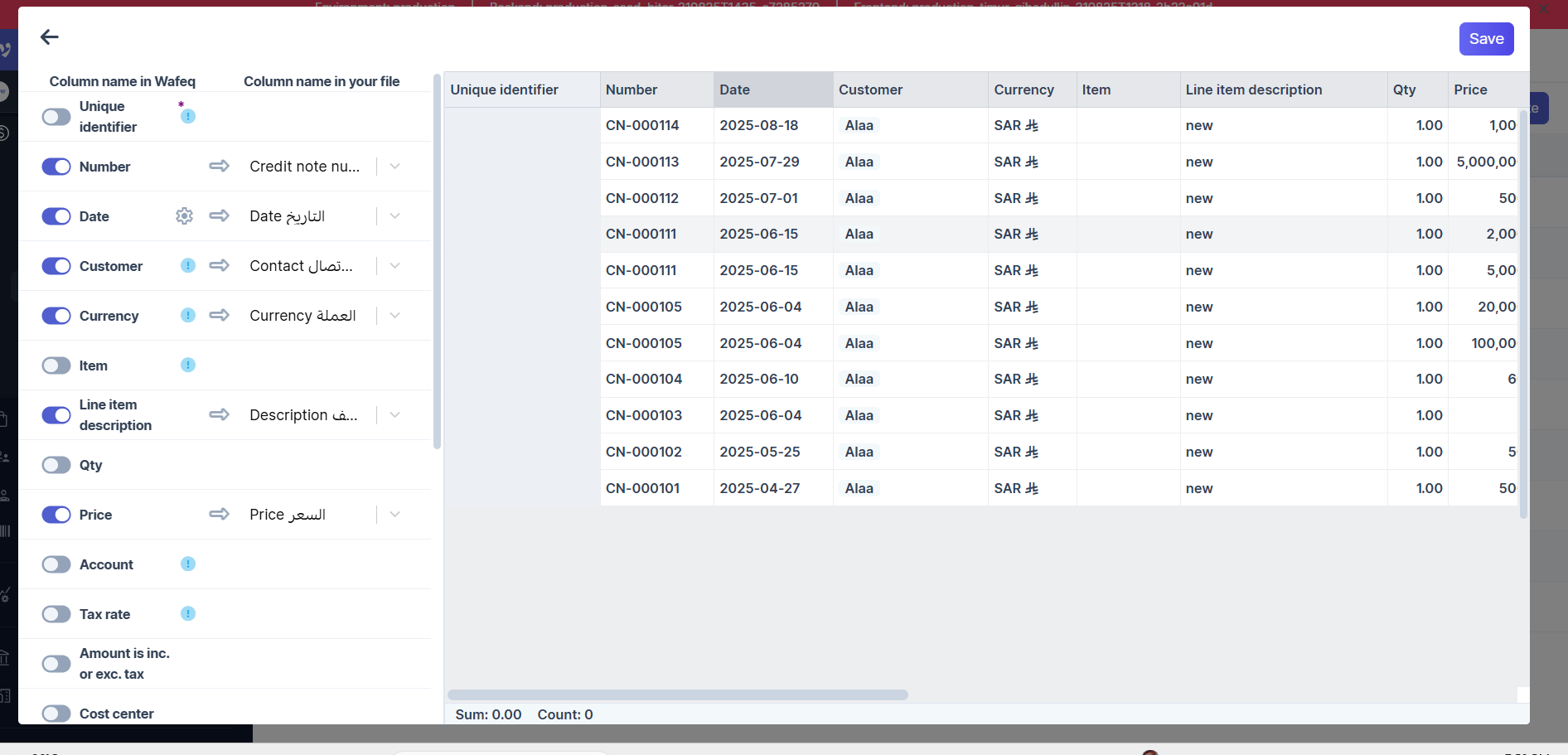Screen dimensions: 1568x755
Task: Click info icon beside Account field
Action: tap(188, 564)
